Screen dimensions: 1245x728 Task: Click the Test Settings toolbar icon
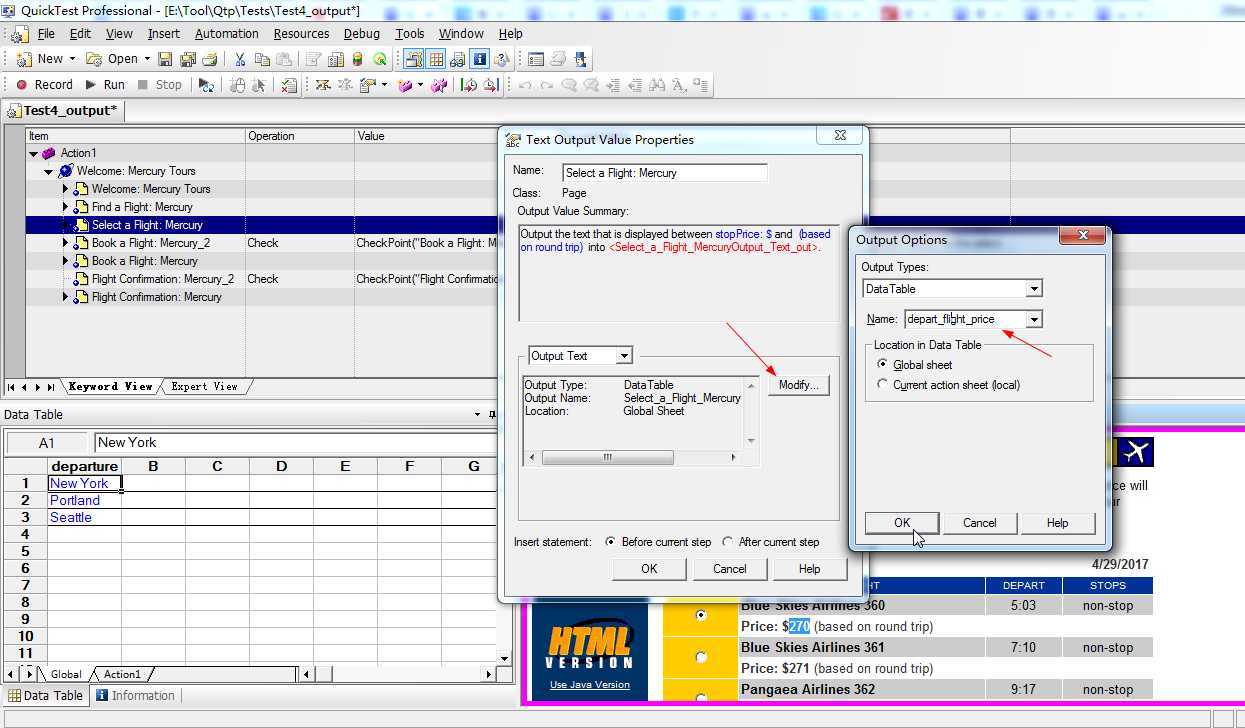click(x=335, y=59)
